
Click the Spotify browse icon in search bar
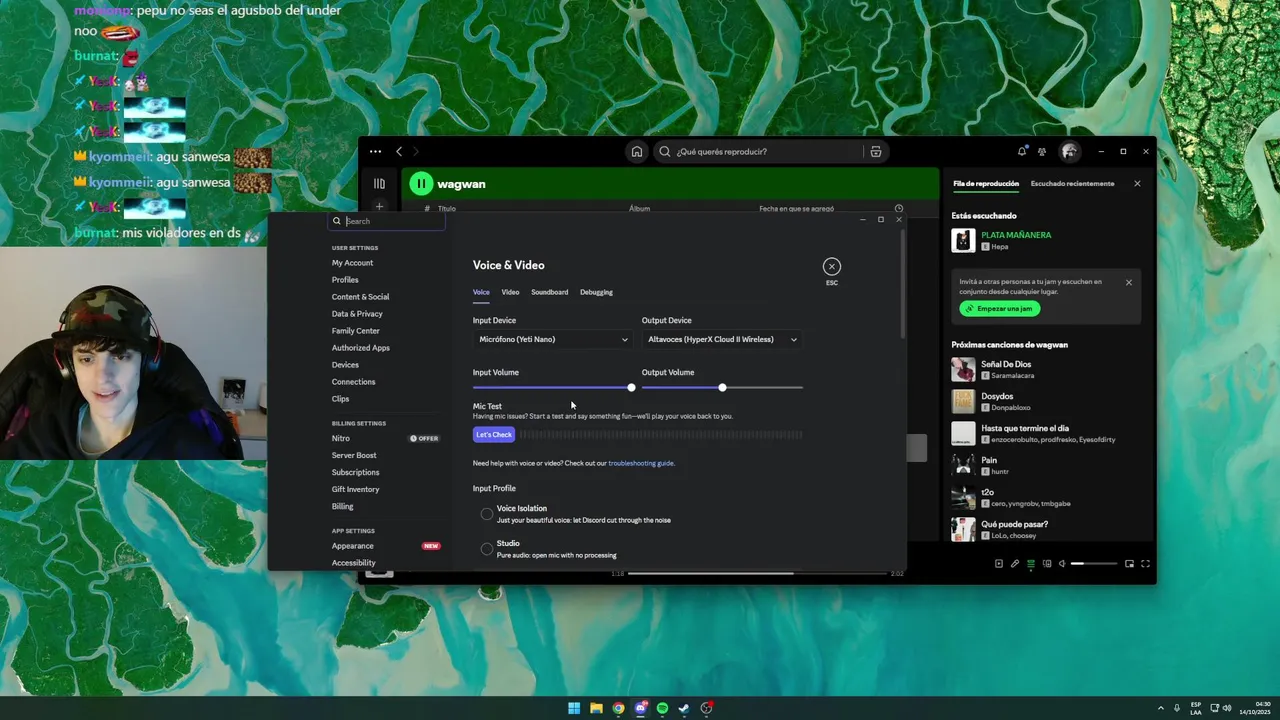(x=876, y=151)
